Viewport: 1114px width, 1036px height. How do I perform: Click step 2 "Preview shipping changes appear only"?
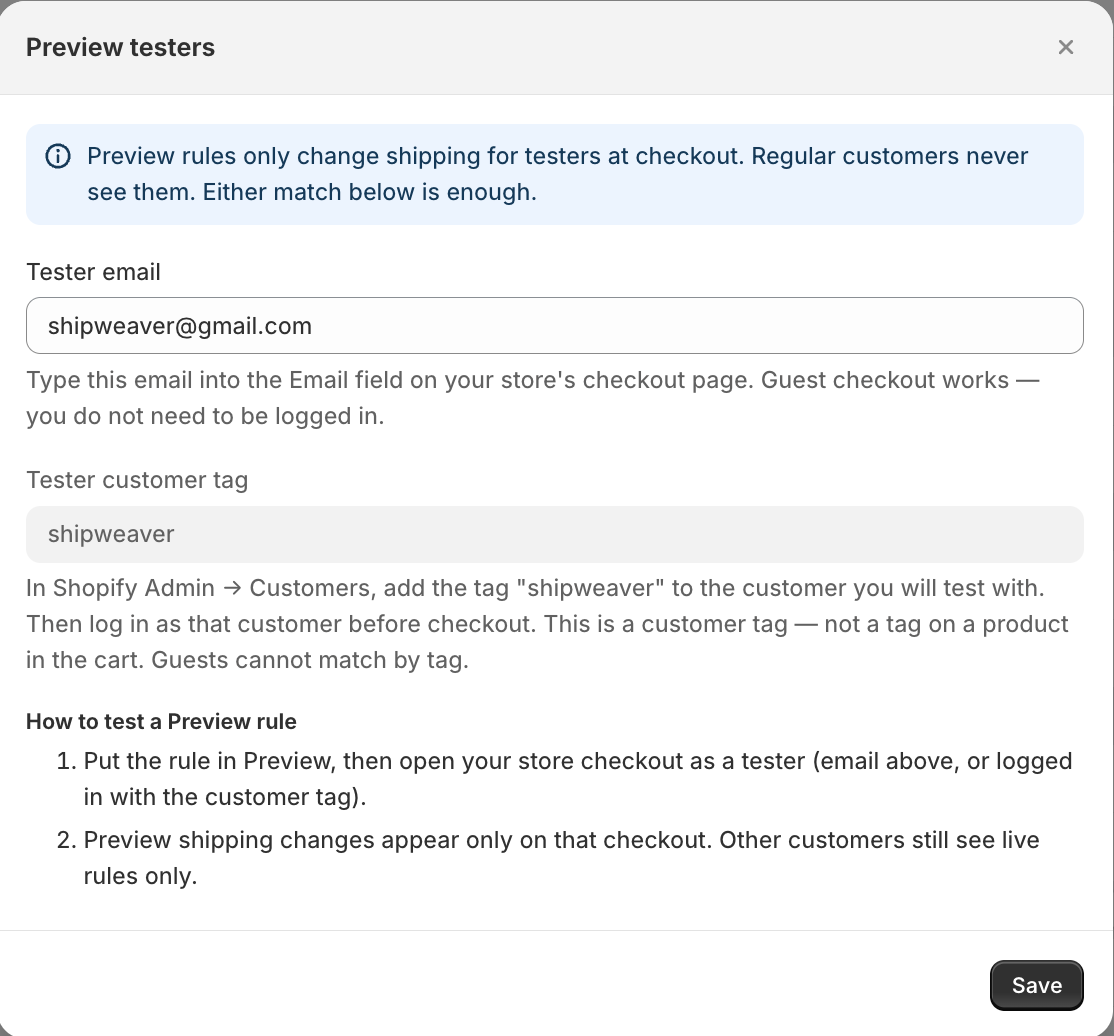click(561, 858)
